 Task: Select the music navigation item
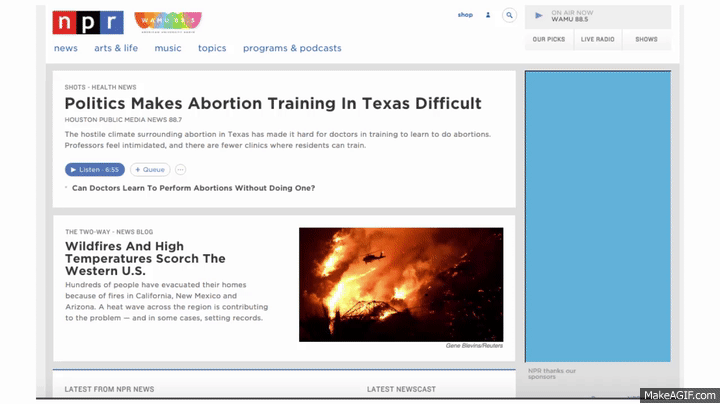168,48
